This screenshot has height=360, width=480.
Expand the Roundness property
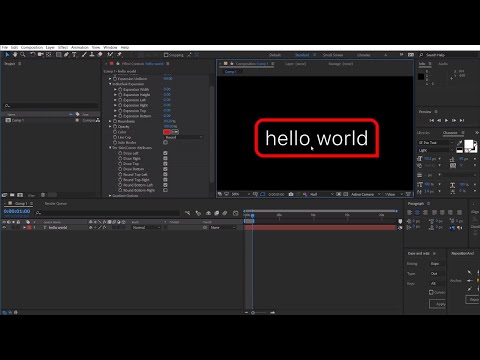tap(110, 121)
